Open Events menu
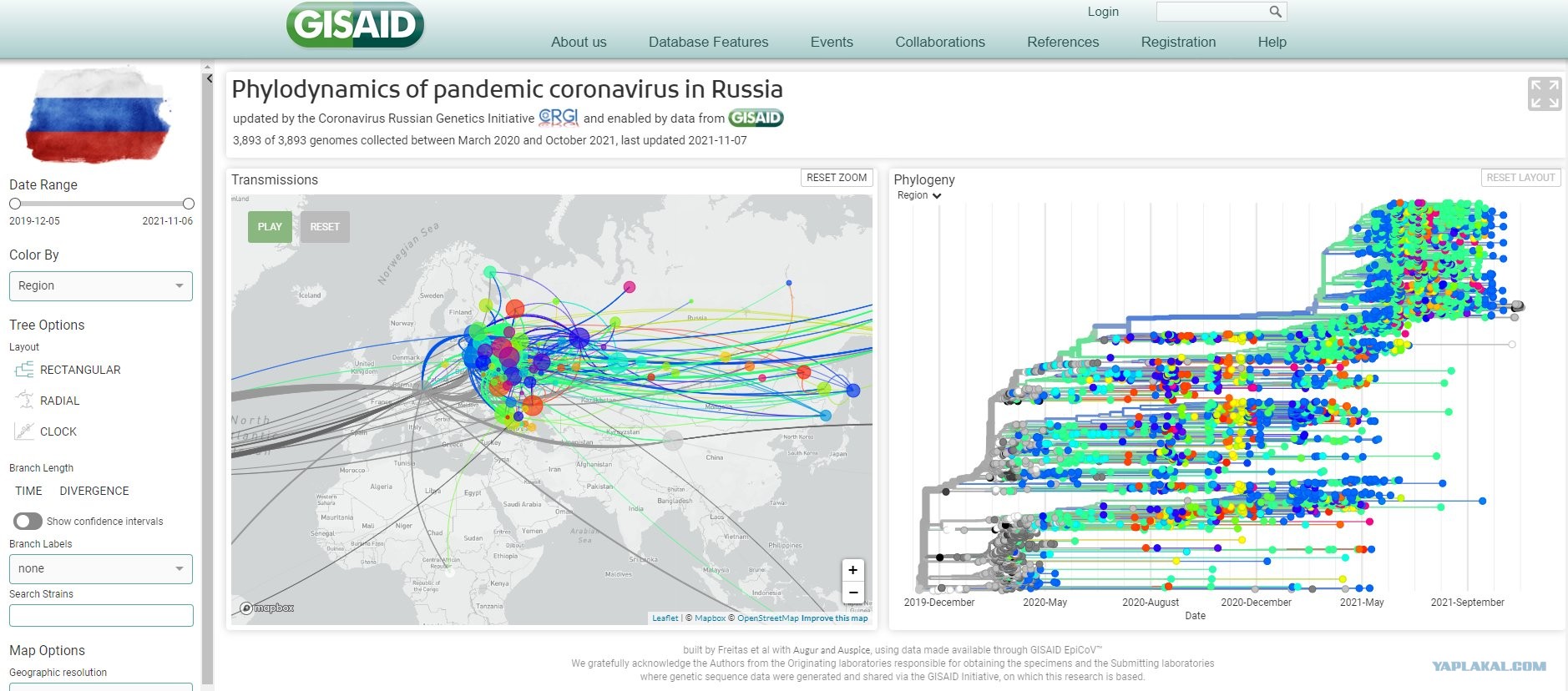Screen dimensions: 1568x691 tap(832, 42)
